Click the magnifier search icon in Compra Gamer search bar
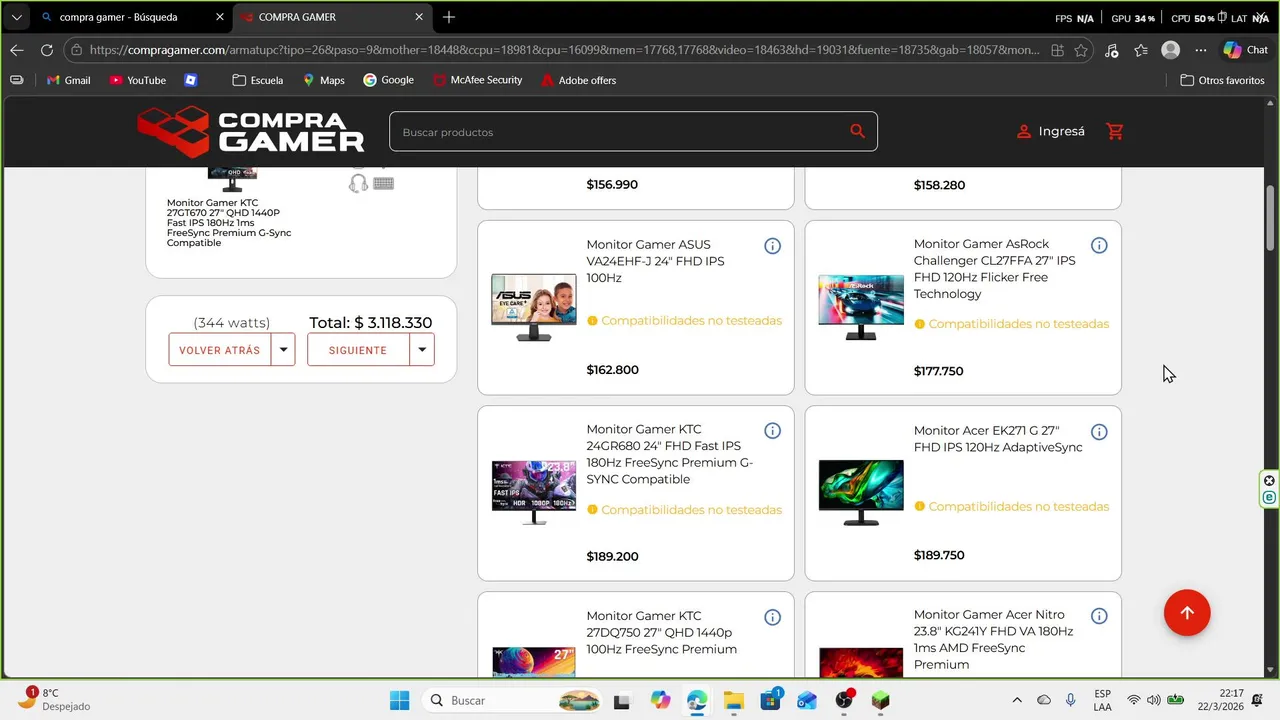 (857, 131)
